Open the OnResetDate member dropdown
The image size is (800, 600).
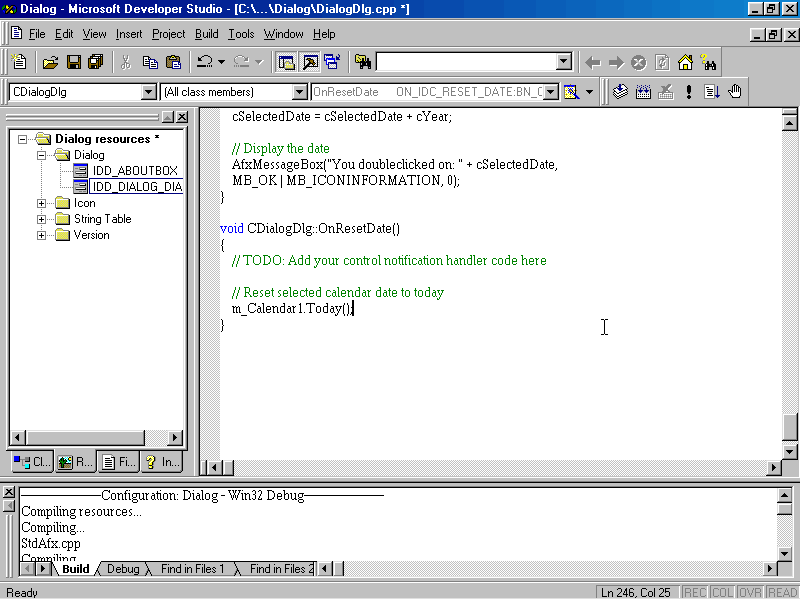tap(551, 92)
